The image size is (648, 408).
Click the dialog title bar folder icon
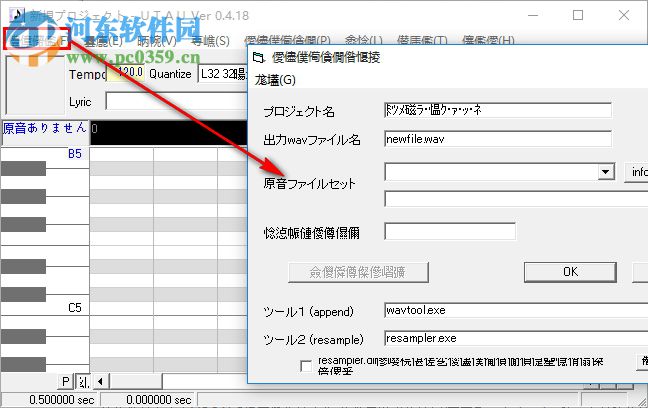tap(259, 58)
